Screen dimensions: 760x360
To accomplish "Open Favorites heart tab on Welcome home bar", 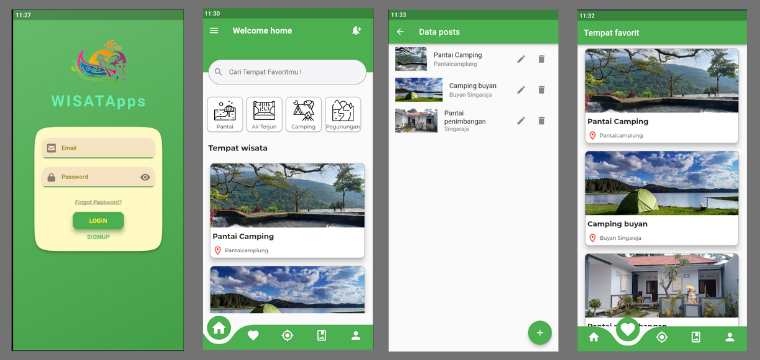I will click(253, 335).
